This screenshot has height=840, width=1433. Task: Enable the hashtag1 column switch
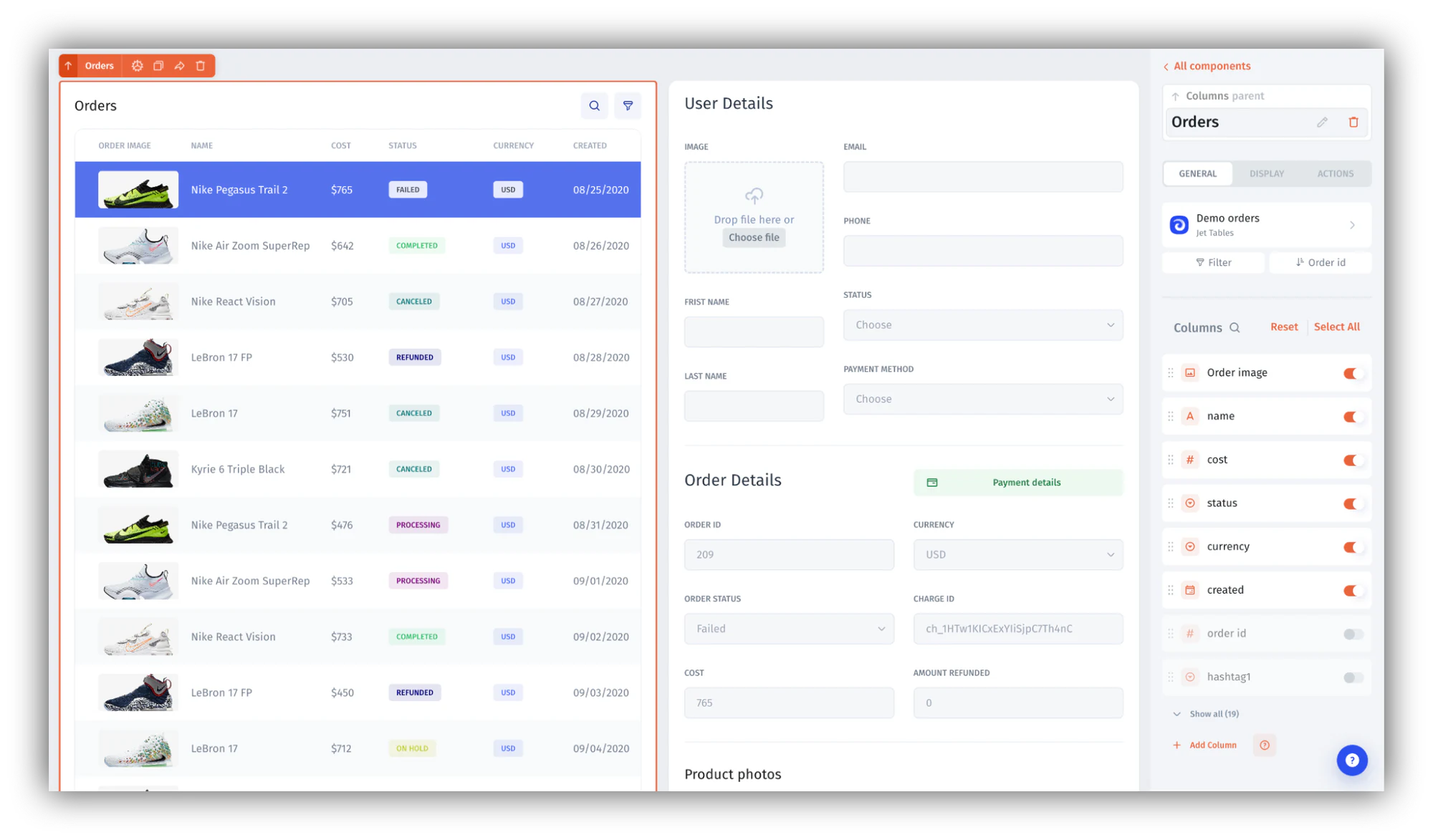tap(1352, 677)
